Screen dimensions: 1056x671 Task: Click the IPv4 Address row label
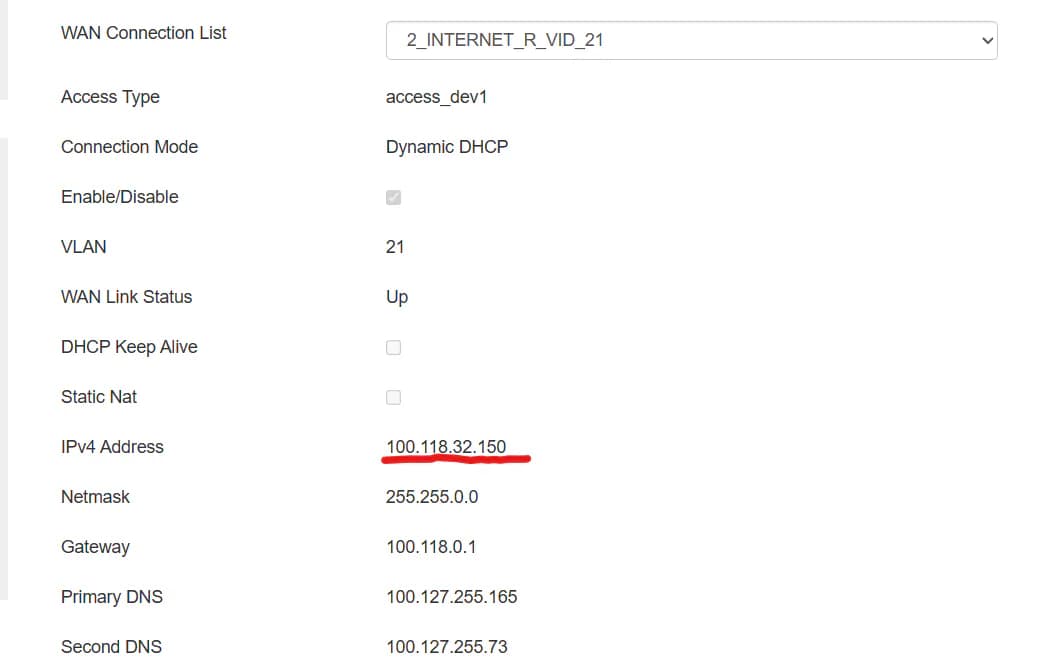tap(112, 447)
